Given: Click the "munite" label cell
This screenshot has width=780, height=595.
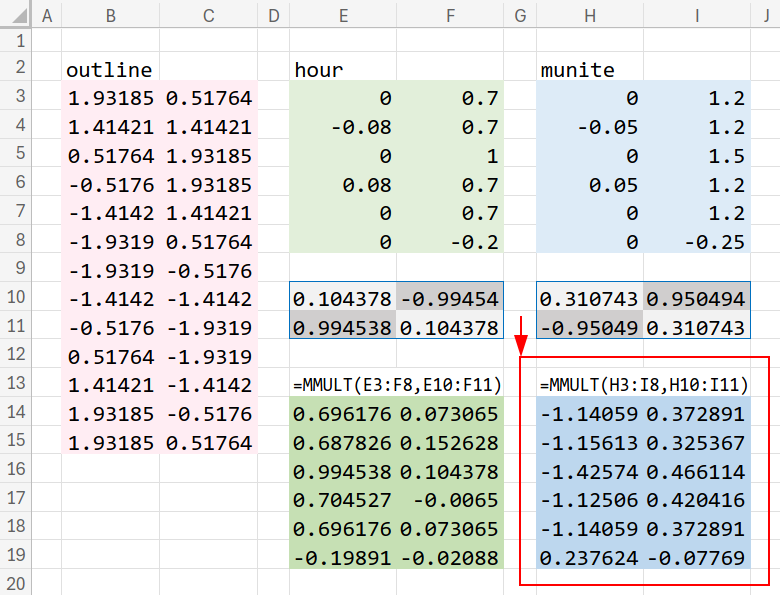Looking at the screenshot, I should click(x=590, y=70).
